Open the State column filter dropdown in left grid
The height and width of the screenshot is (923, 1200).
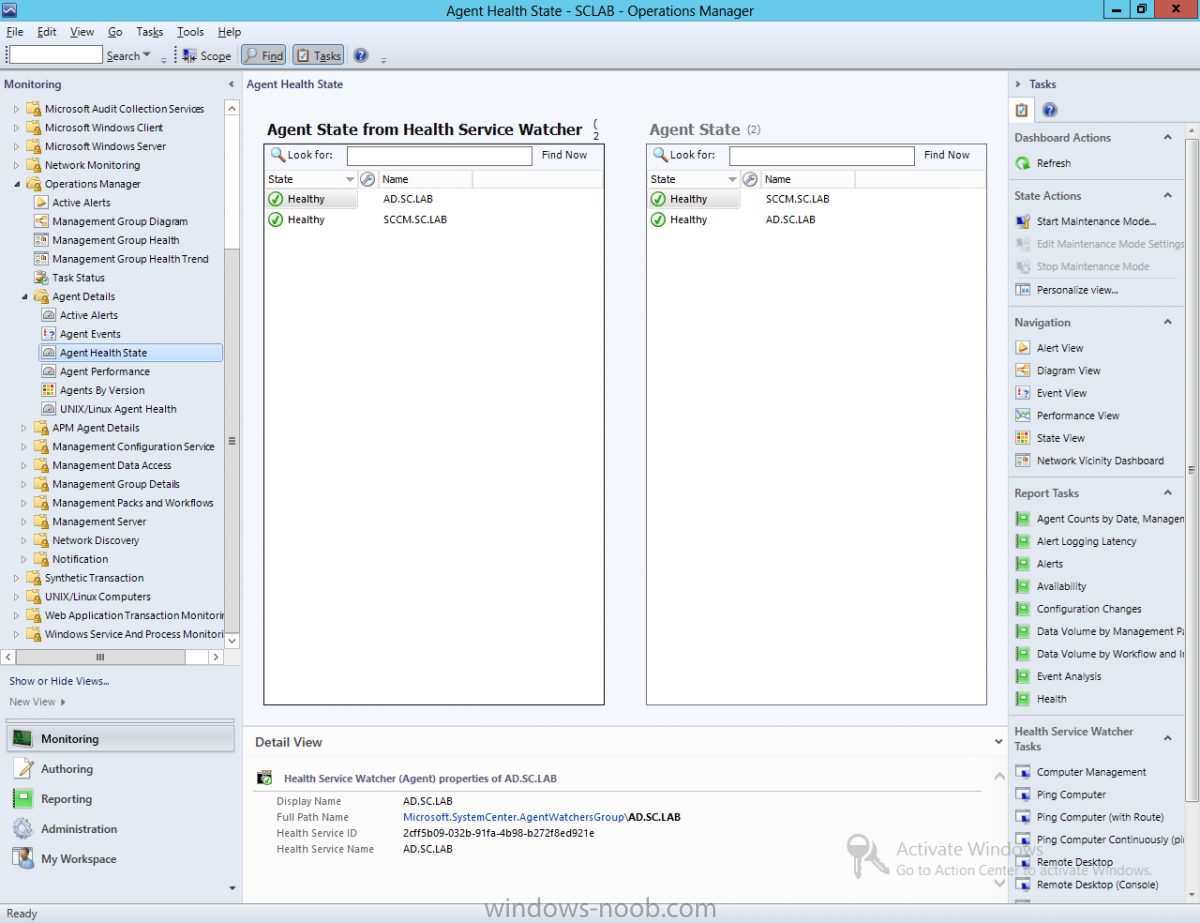(x=350, y=180)
